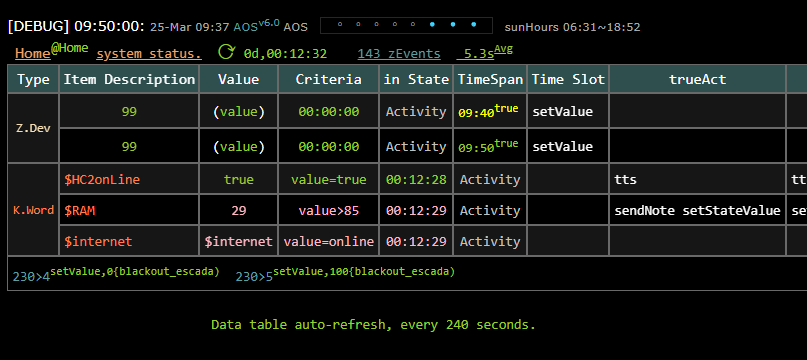Click (value) in the 09:40 row
Viewport: 807px width, 360px height.
(238, 111)
